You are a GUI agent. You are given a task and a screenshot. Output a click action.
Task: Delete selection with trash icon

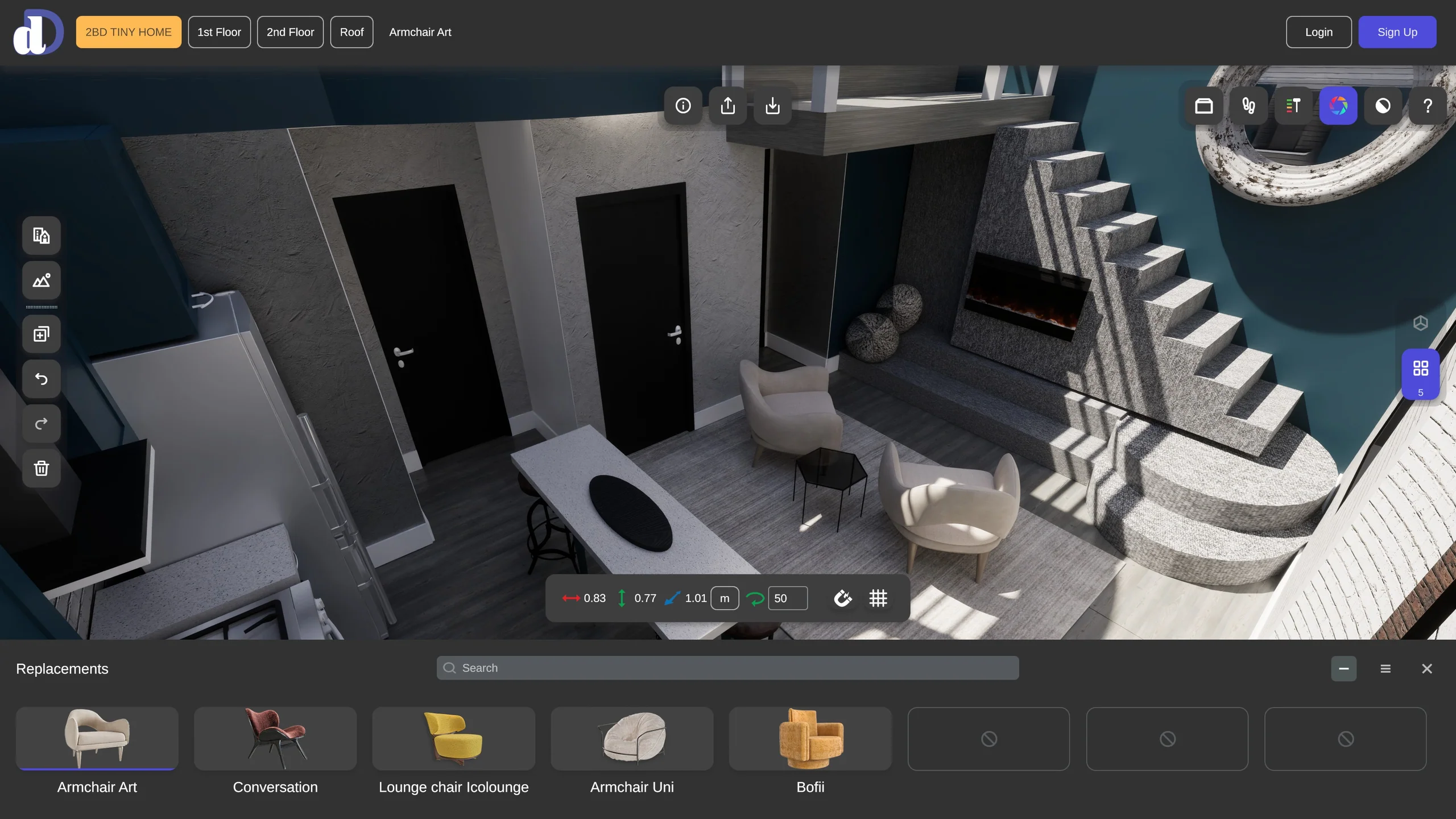click(x=42, y=469)
